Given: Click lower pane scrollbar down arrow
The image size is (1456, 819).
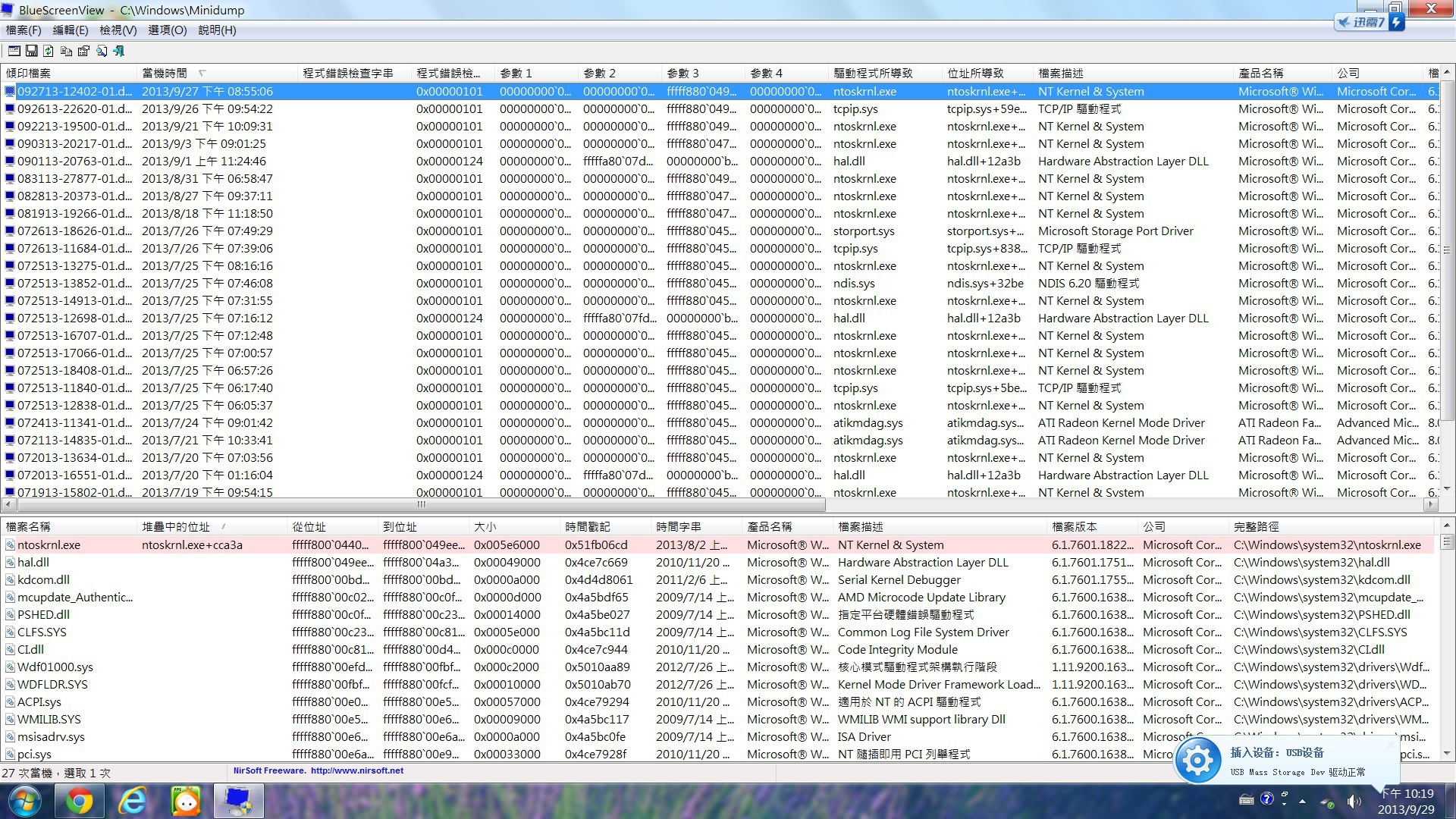Looking at the screenshot, I should pyautogui.click(x=1447, y=754).
